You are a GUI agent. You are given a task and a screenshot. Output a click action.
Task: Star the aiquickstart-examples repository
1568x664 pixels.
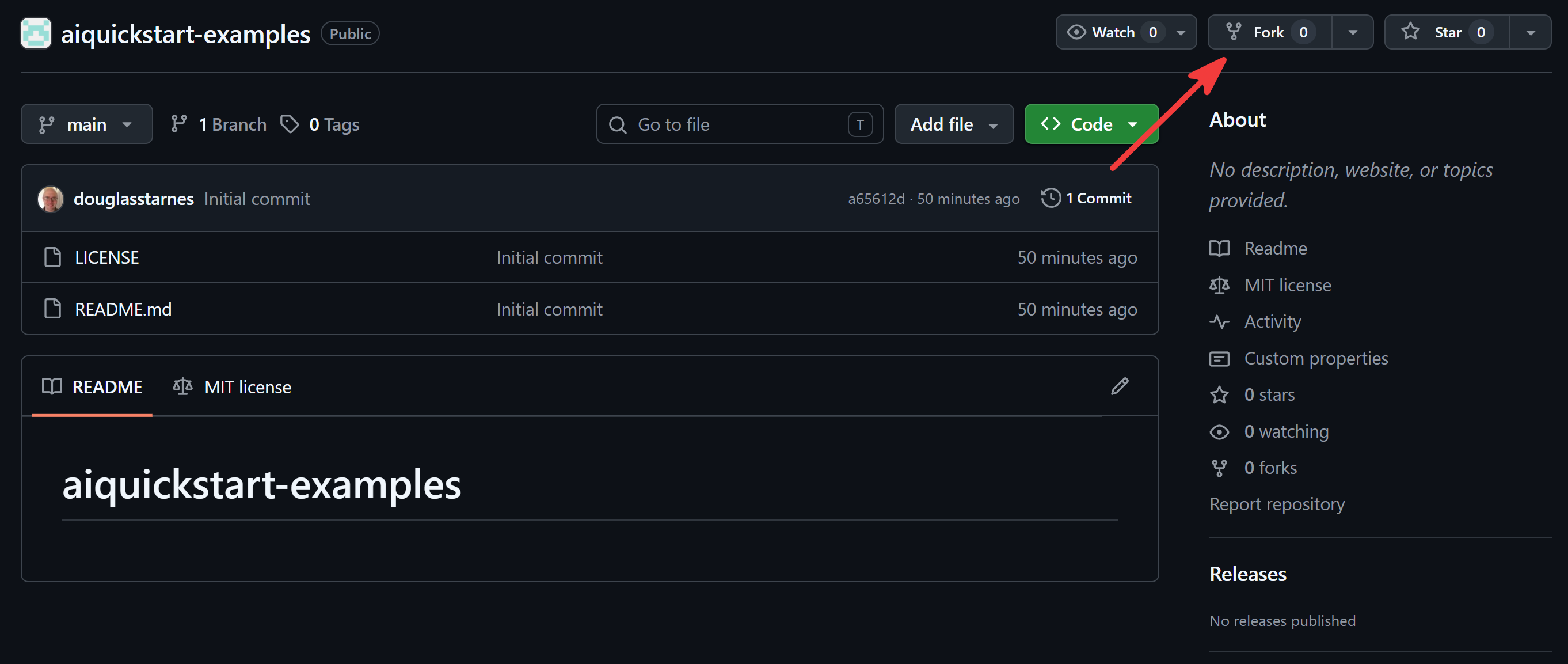click(x=1447, y=32)
